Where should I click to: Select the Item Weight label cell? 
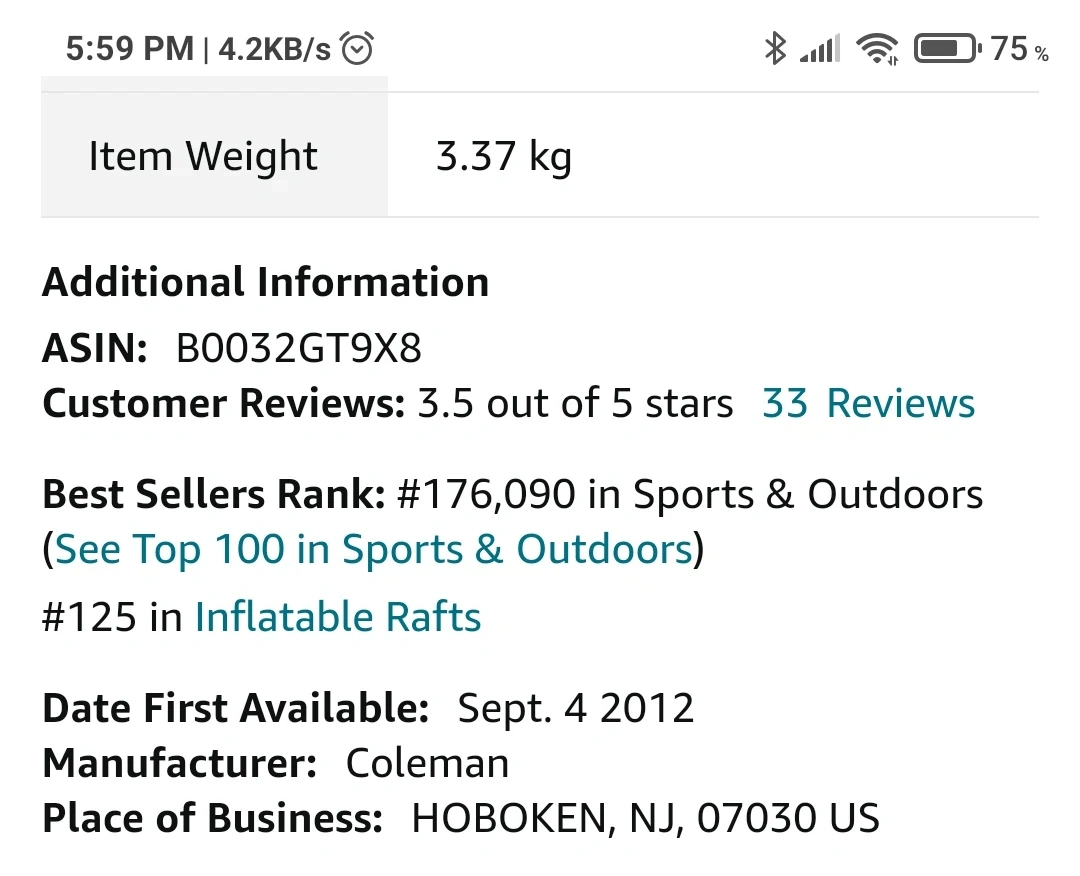[203, 157]
